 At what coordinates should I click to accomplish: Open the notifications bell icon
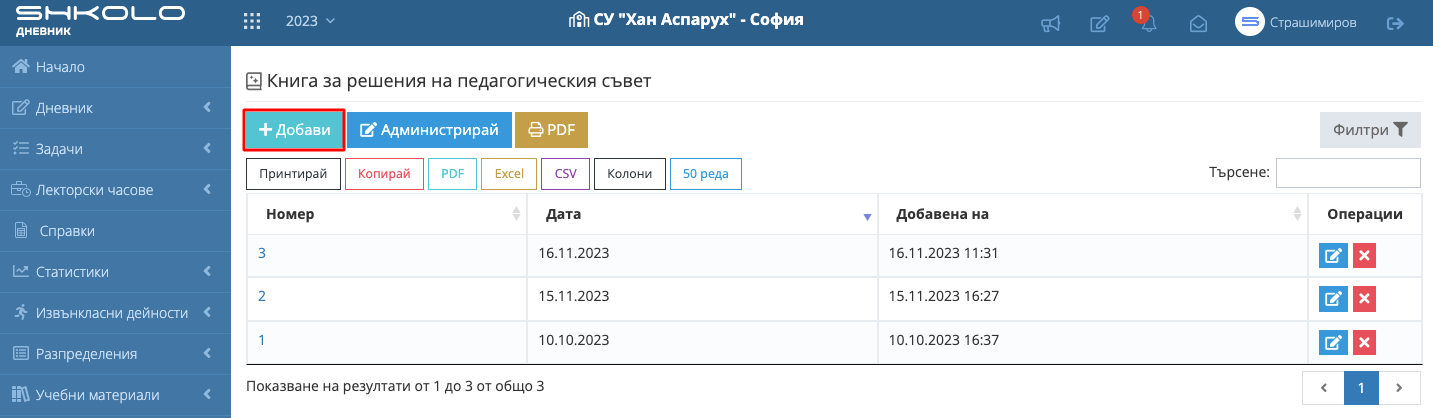[1148, 23]
